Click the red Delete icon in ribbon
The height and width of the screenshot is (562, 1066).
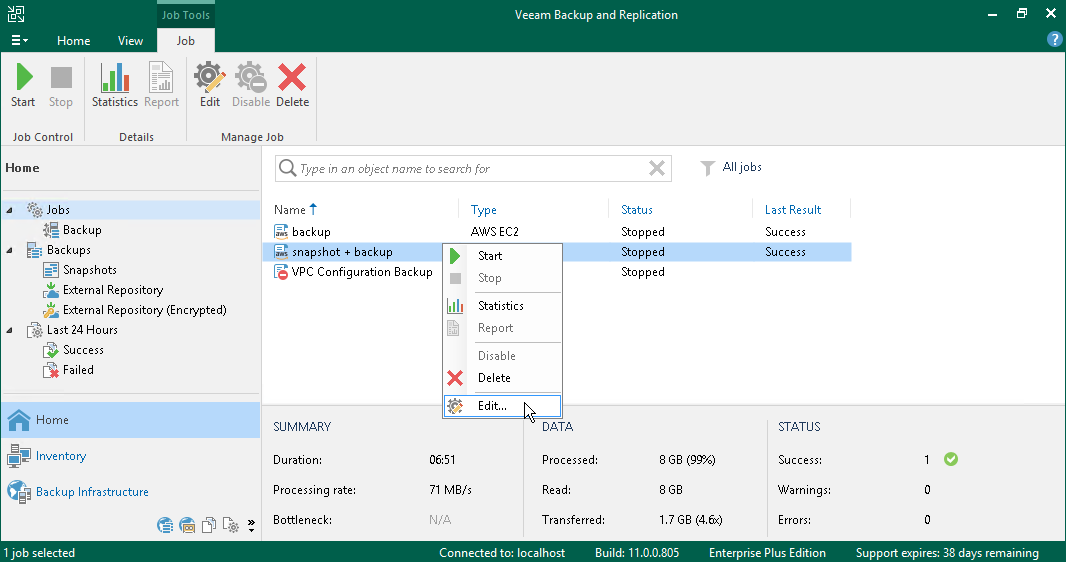(x=292, y=79)
